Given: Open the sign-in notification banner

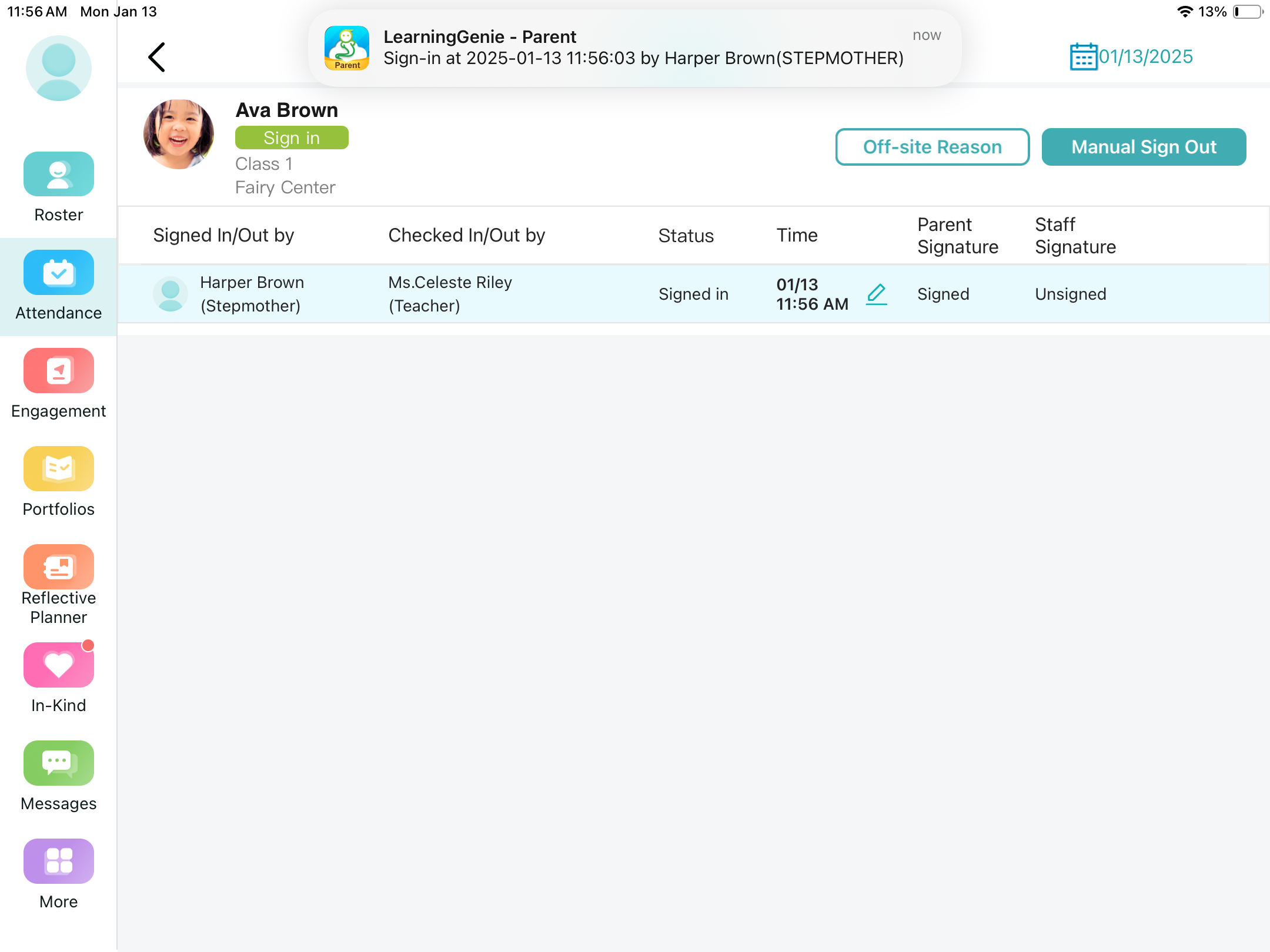Looking at the screenshot, I should [635, 48].
